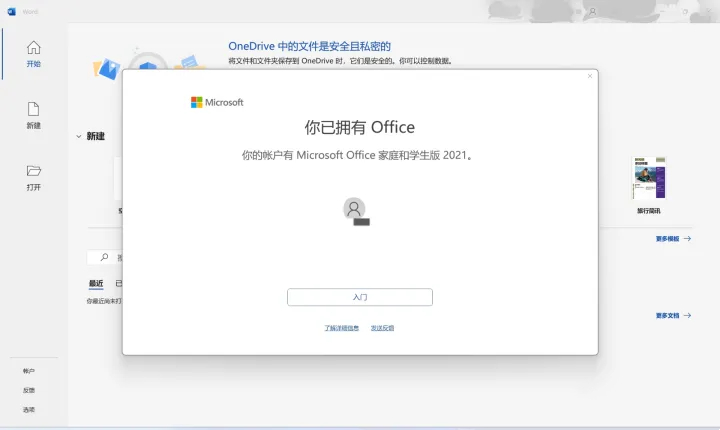Click the Word app icon in the title bar
Viewport: 720px width, 430px height.
(x=11, y=11)
